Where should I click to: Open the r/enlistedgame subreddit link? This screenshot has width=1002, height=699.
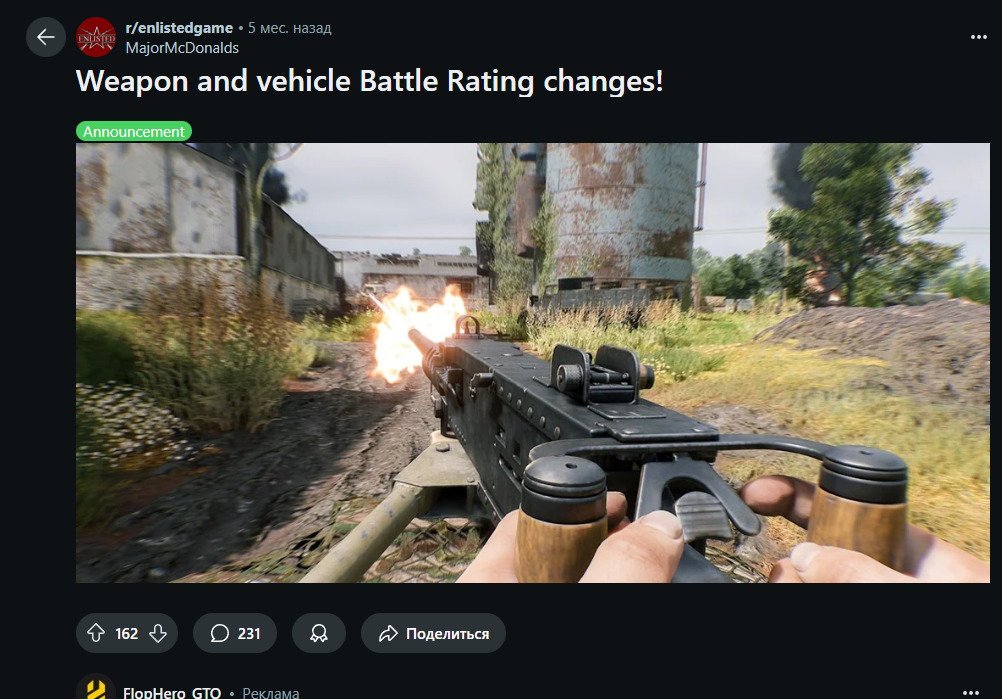[x=179, y=28]
